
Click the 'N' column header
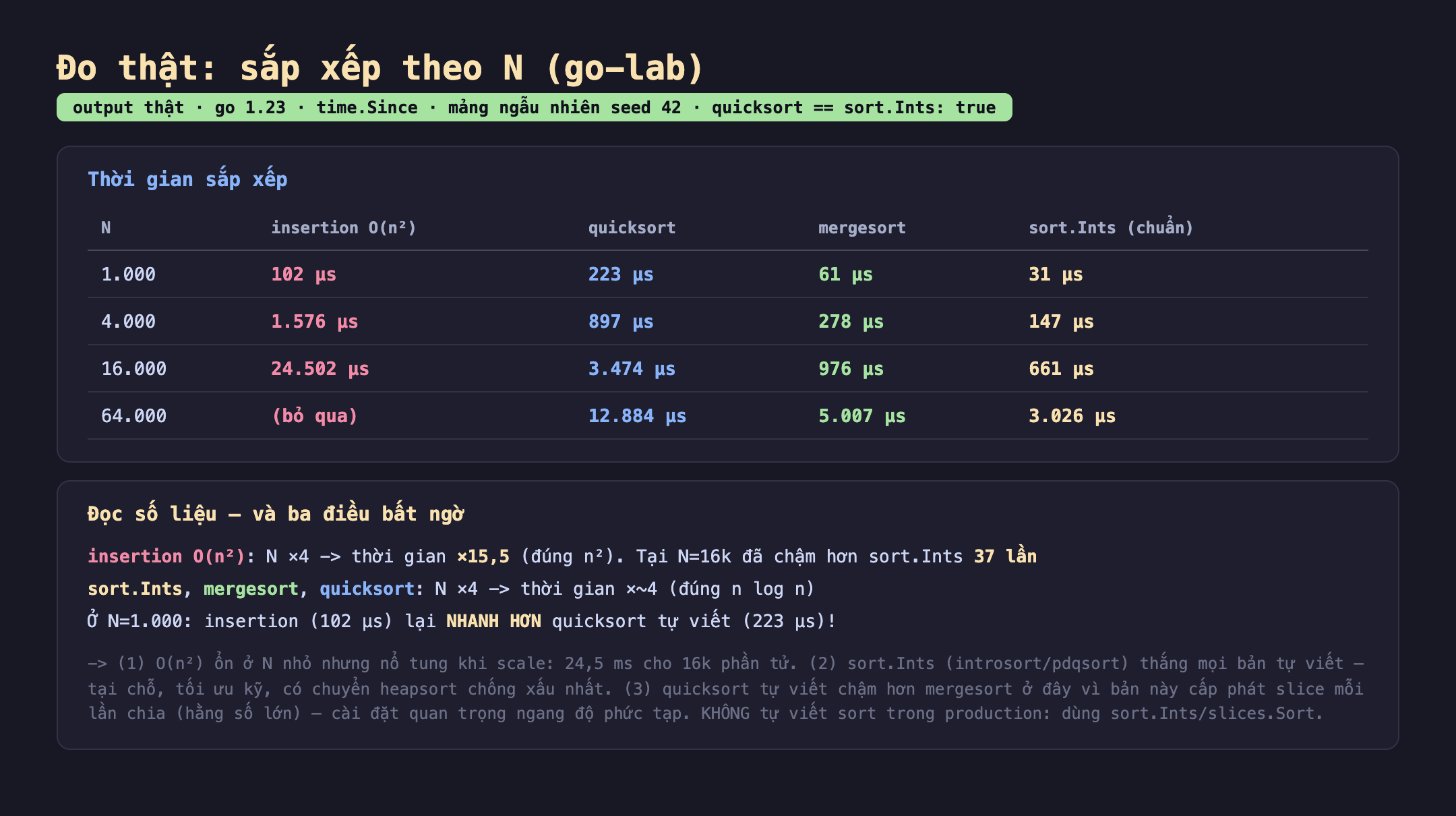[x=106, y=228]
